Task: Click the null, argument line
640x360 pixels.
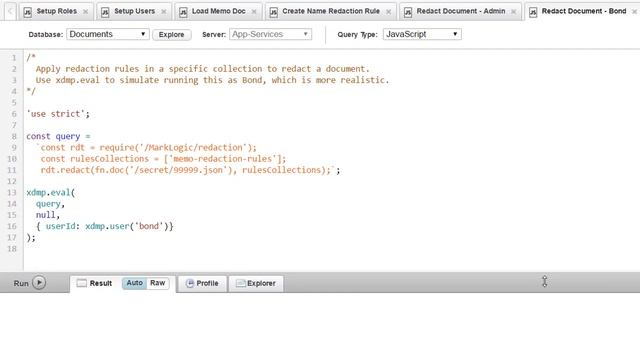Action: (48, 215)
